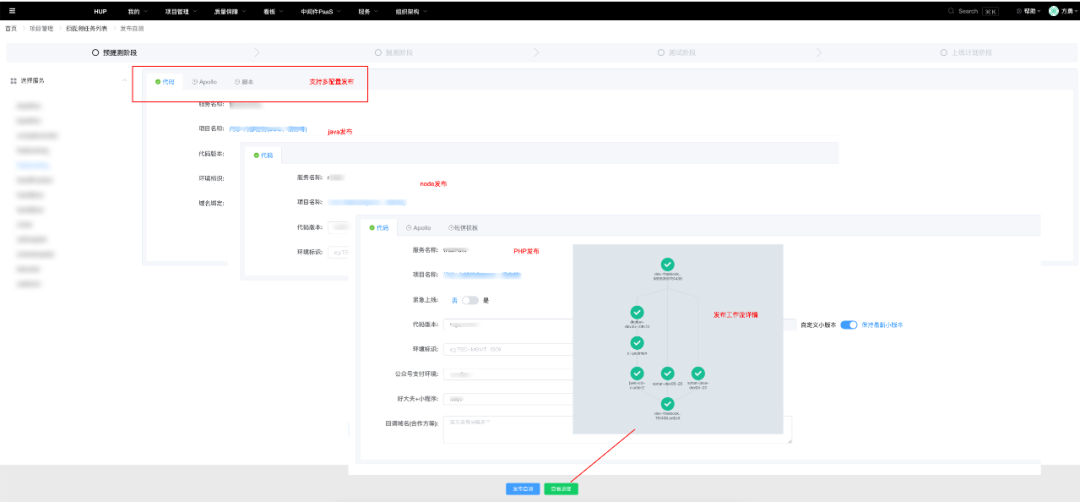This screenshot has height=502, width=1080.
Task: Click the 公众号支付环境 field
Action: point(508,375)
